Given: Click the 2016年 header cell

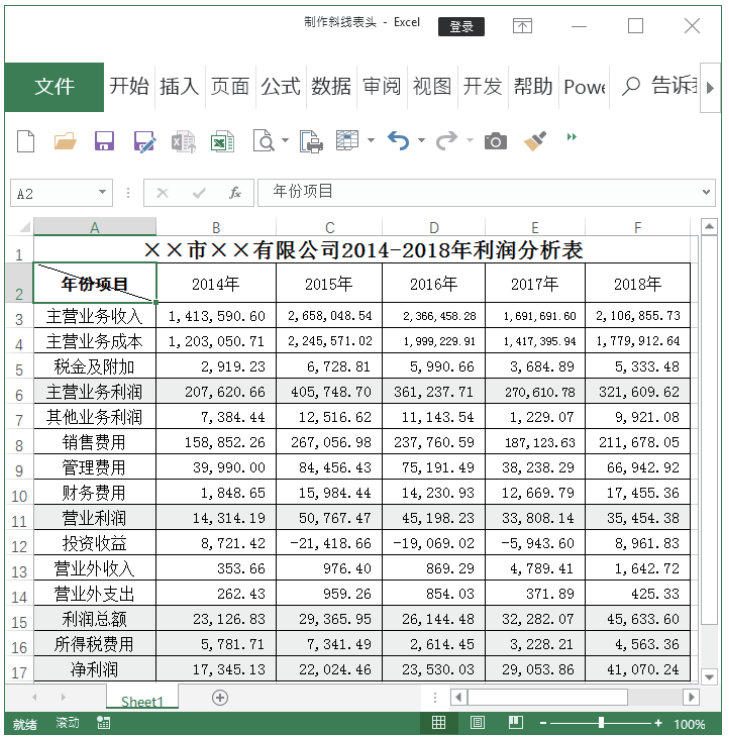Looking at the screenshot, I should coord(434,283).
